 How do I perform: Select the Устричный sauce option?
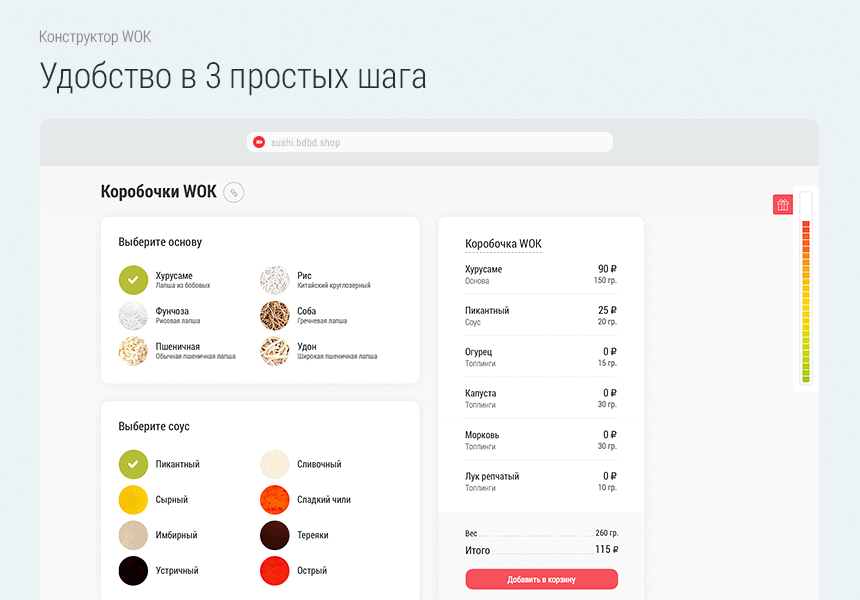point(133,571)
